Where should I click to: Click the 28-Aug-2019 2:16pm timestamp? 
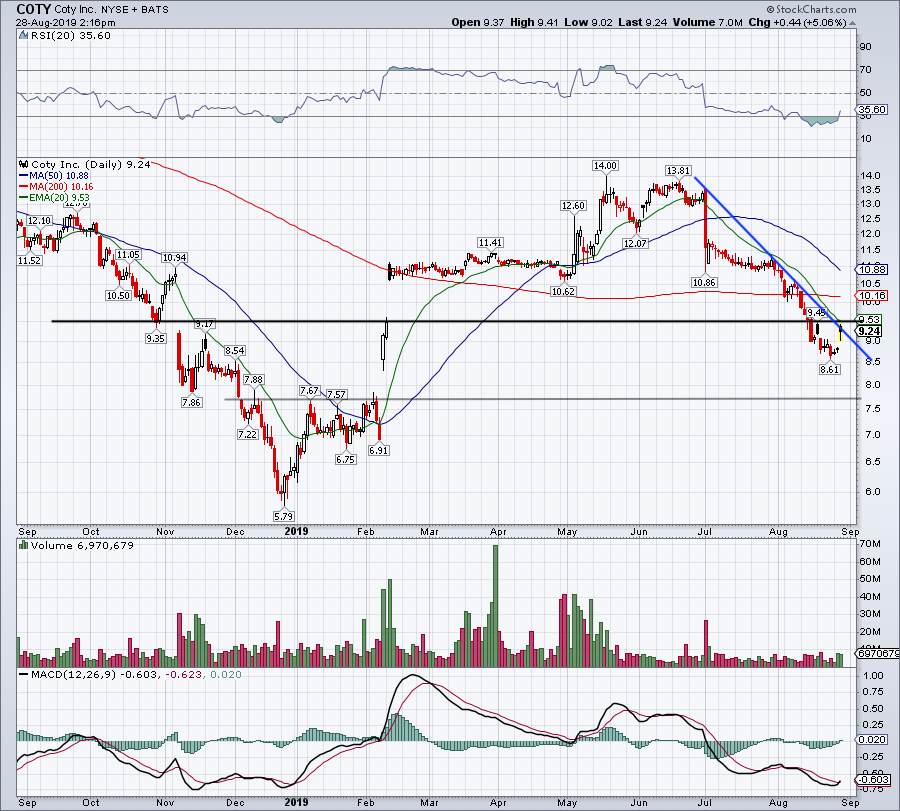coord(65,23)
